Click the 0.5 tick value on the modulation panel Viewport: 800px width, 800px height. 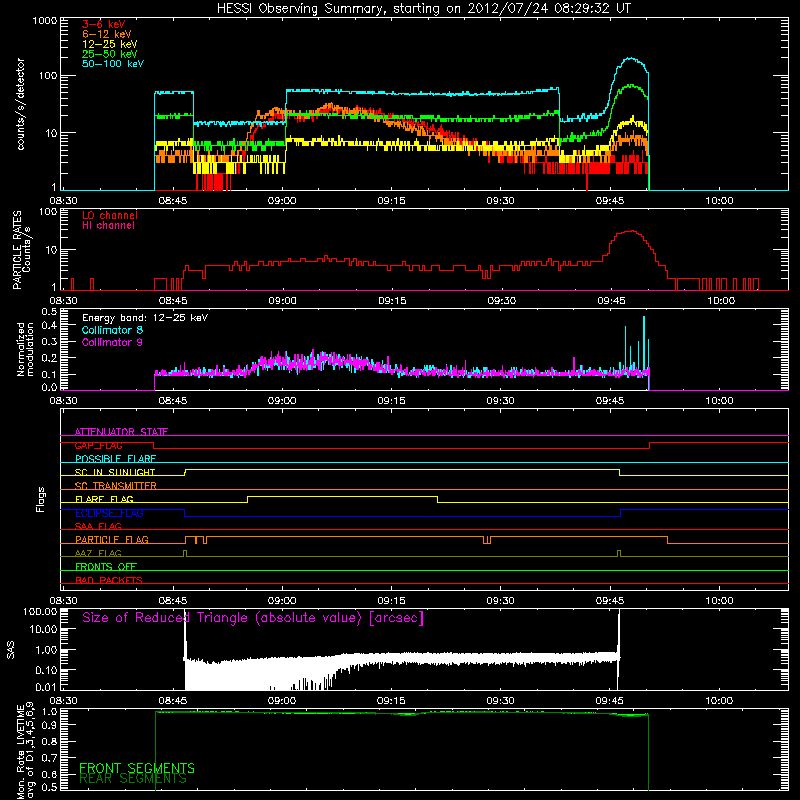[49, 311]
